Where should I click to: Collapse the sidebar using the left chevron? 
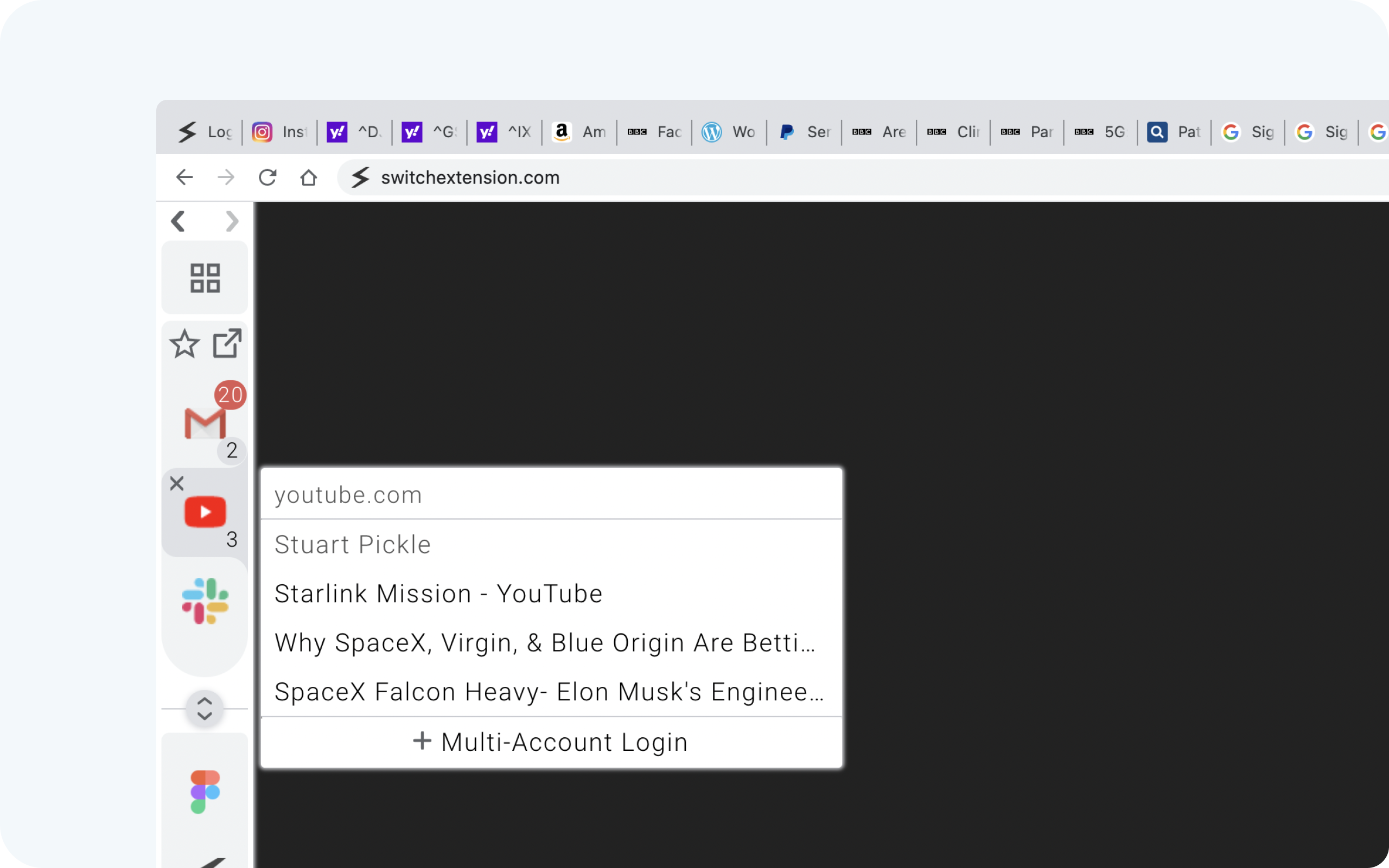coord(178,221)
